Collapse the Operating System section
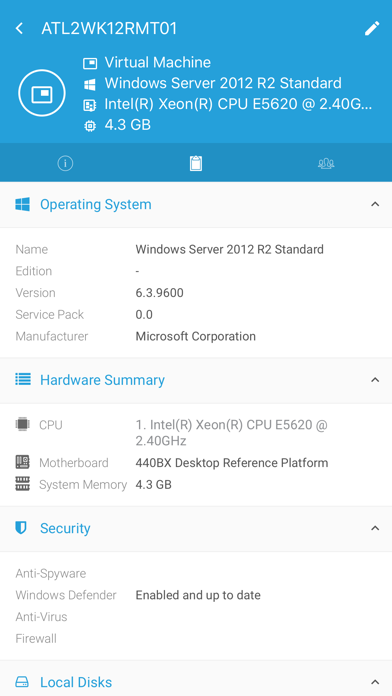The width and height of the screenshot is (392, 696). 375,204
